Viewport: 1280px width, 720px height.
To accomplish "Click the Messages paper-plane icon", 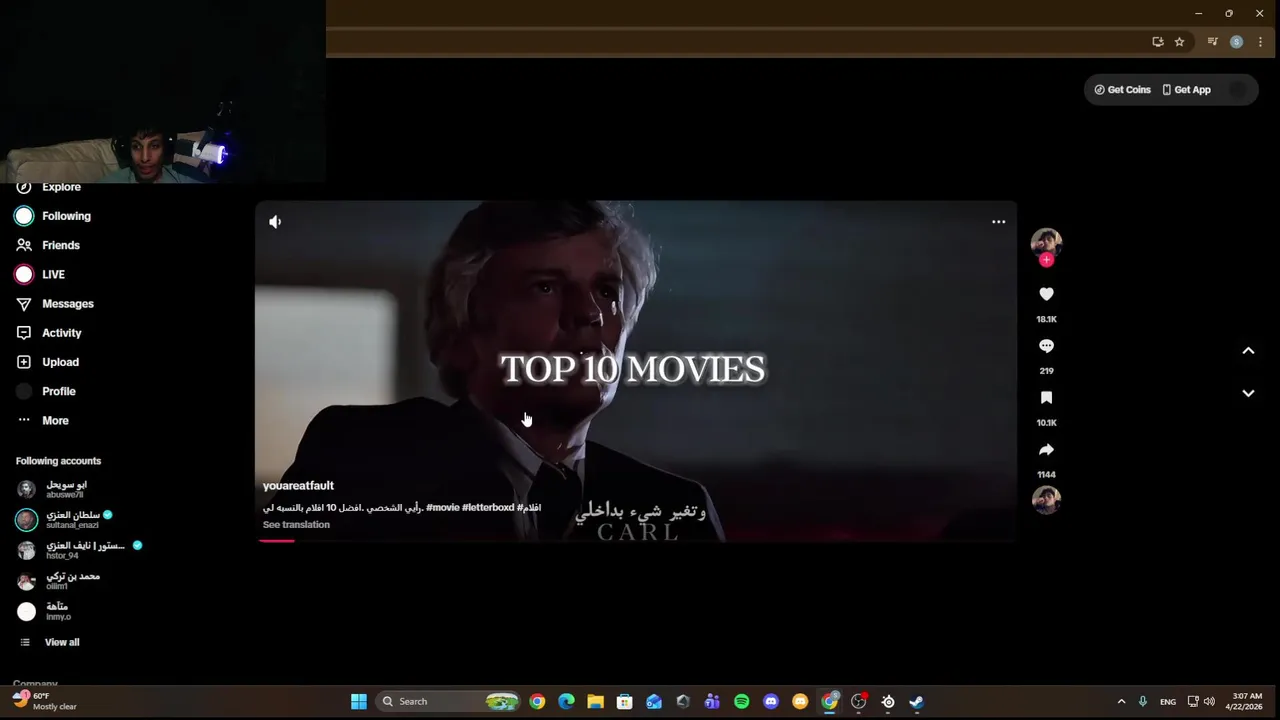I will click(x=24, y=304).
